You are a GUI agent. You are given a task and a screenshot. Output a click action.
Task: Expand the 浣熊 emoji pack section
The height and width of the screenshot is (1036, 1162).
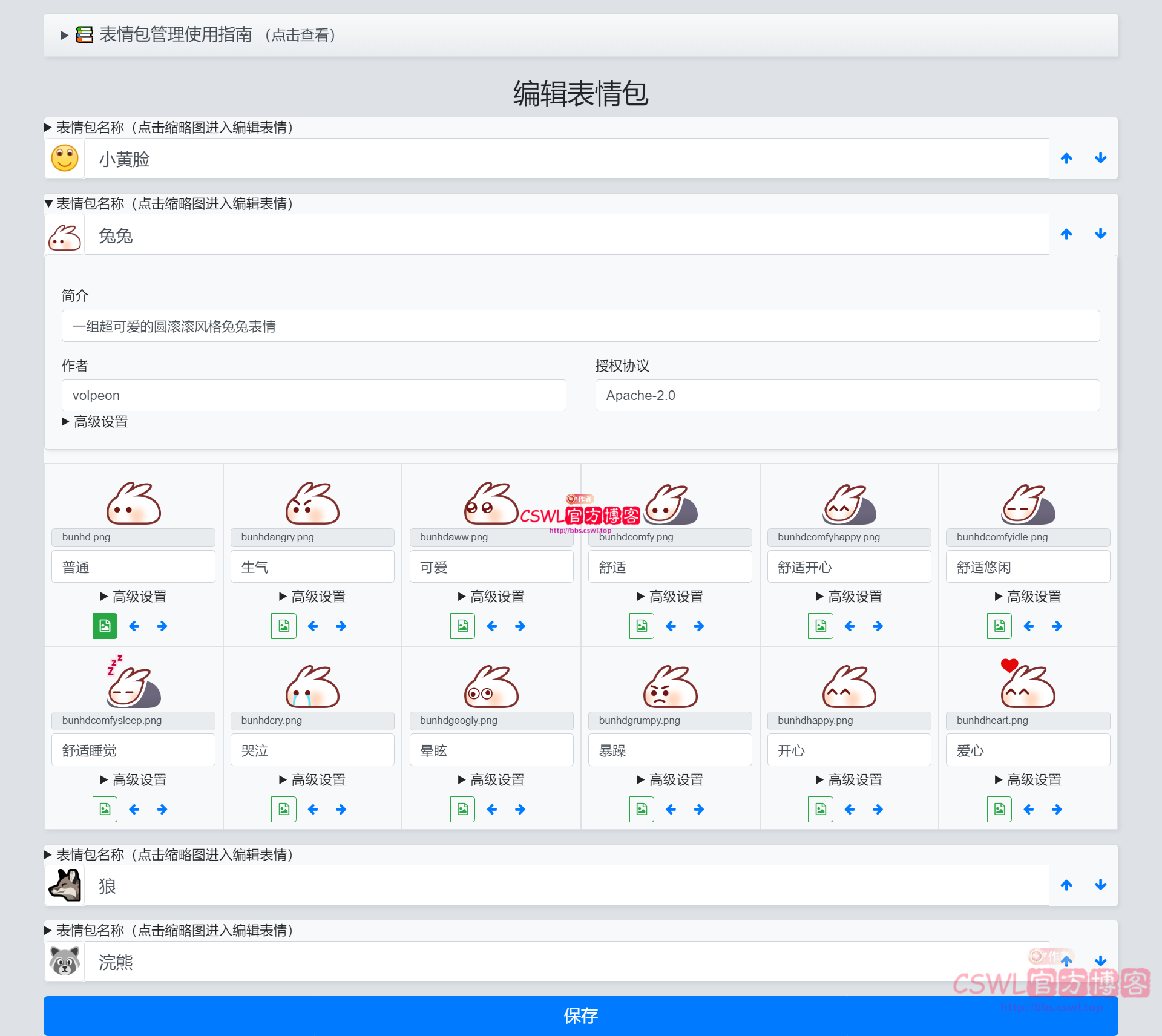(174, 931)
